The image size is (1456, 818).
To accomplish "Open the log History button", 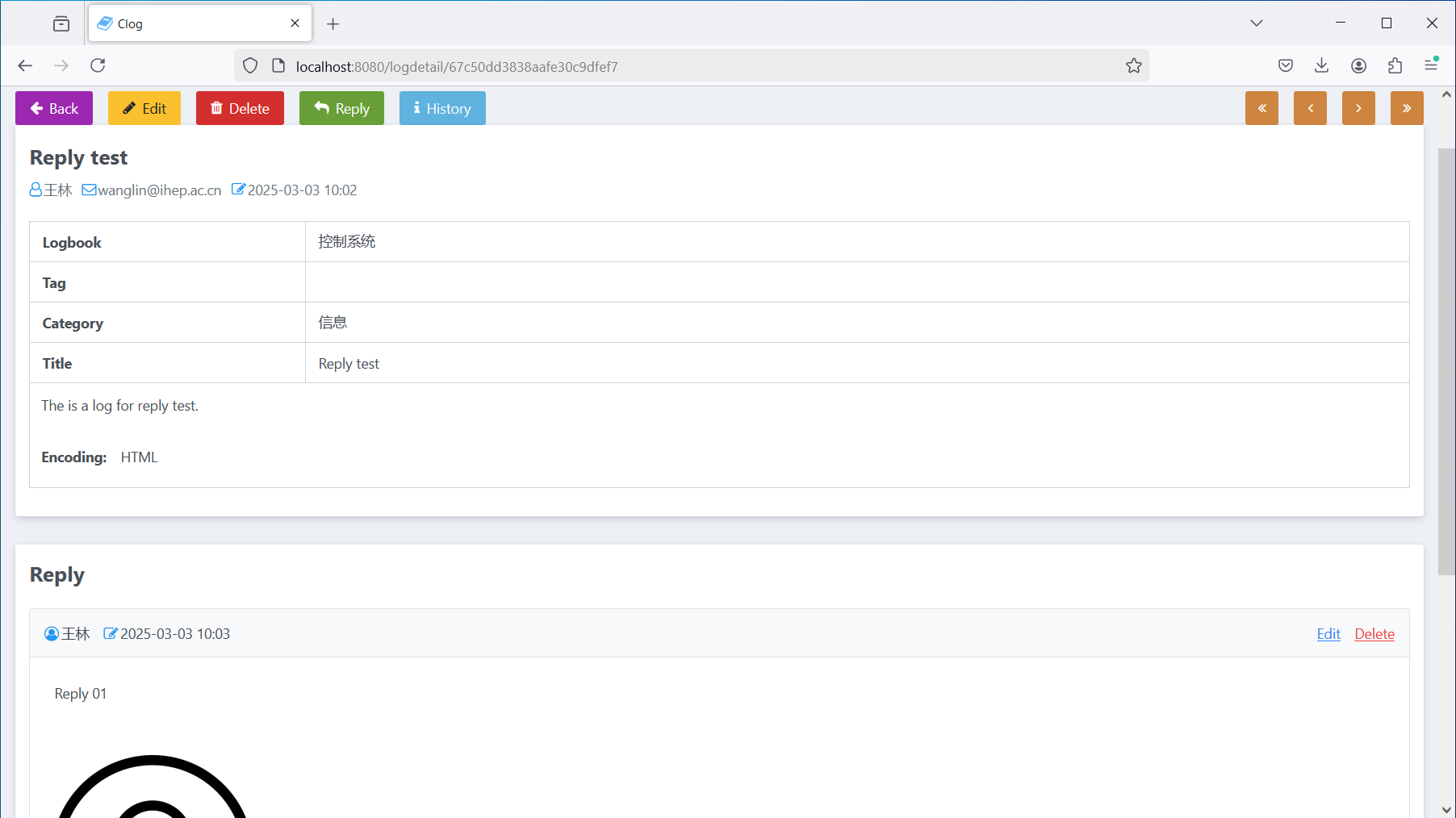I will coord(442,108).
